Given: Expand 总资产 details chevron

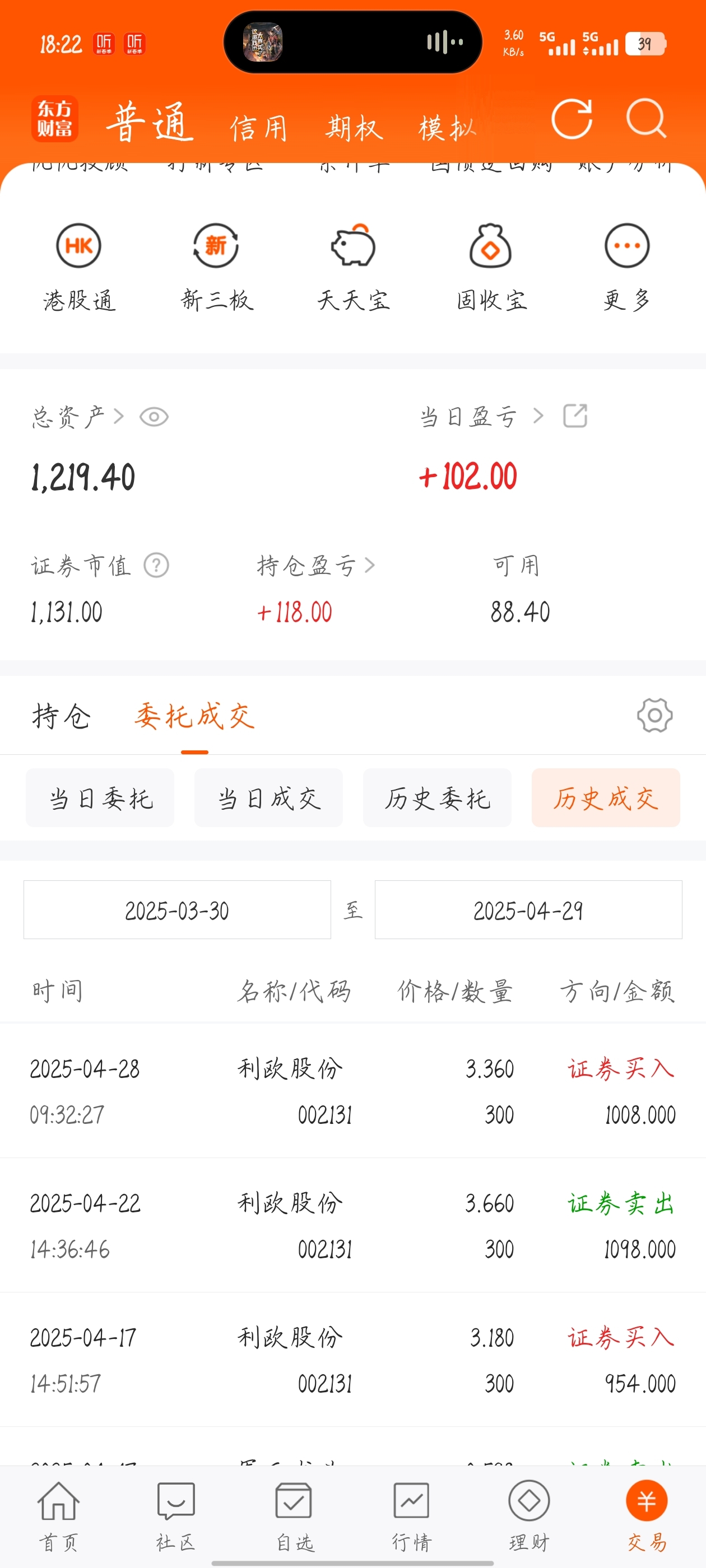Looking at the screenshot, I should point(119,417).
